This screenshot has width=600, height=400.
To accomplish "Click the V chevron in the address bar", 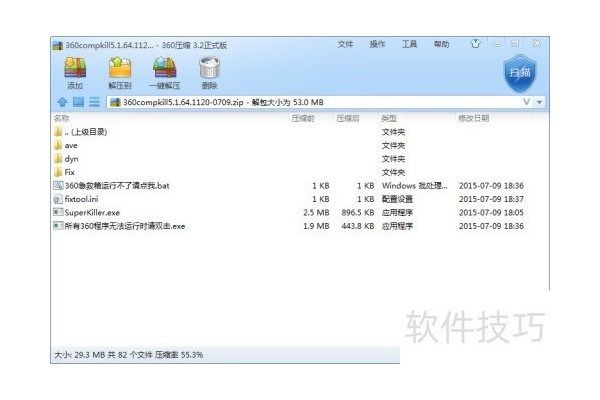I will coord(527,102).
